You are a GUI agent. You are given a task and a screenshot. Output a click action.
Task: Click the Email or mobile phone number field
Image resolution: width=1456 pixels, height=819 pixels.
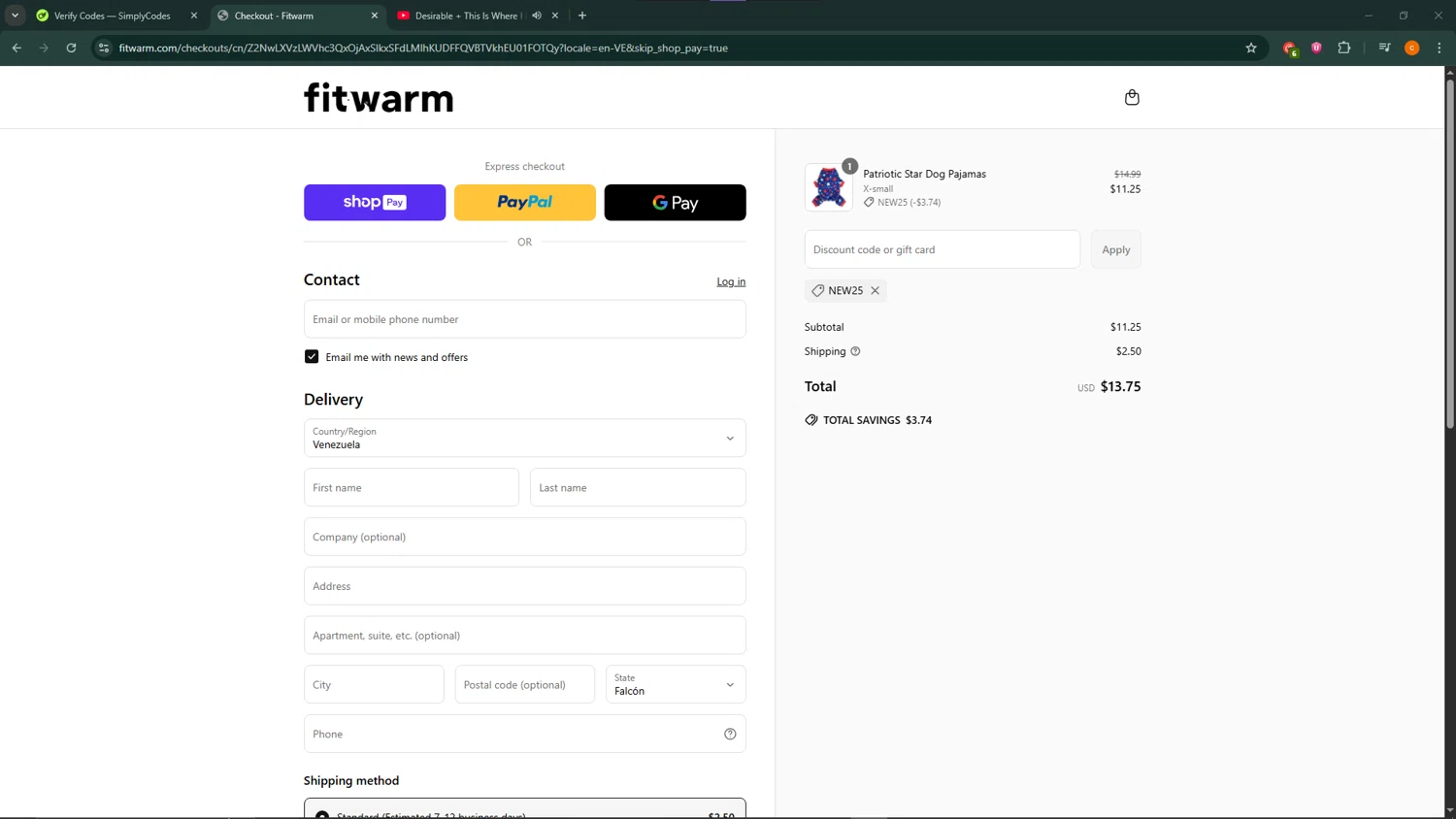(x=525, y=319)
